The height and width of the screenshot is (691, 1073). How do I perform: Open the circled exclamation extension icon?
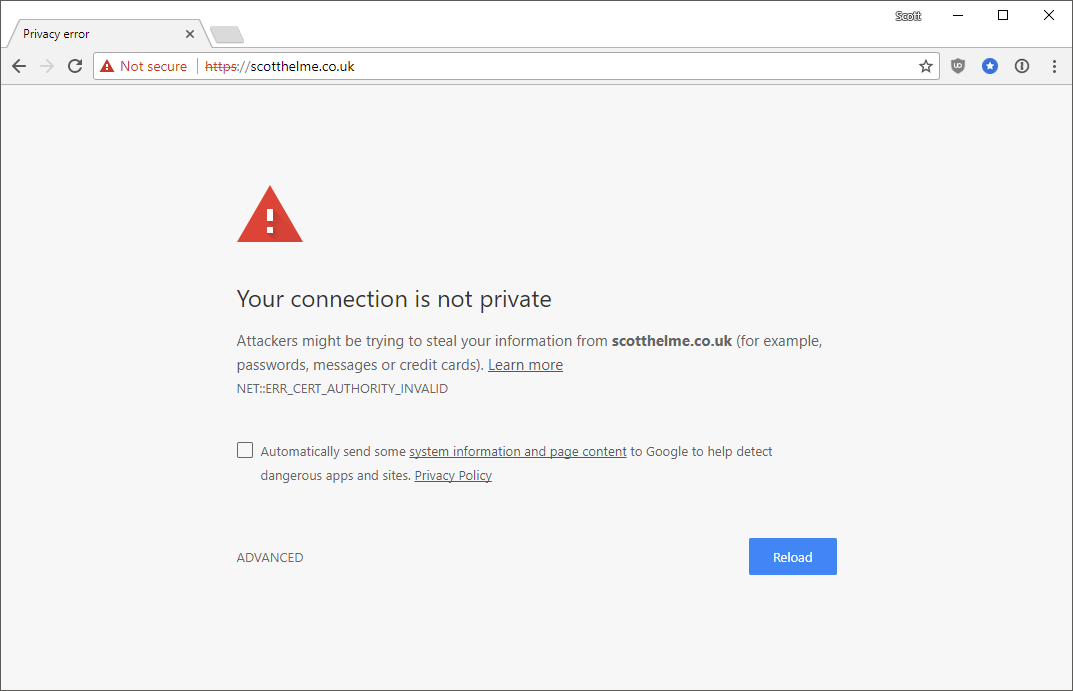pyautogui.click(x=1021, y=66)
